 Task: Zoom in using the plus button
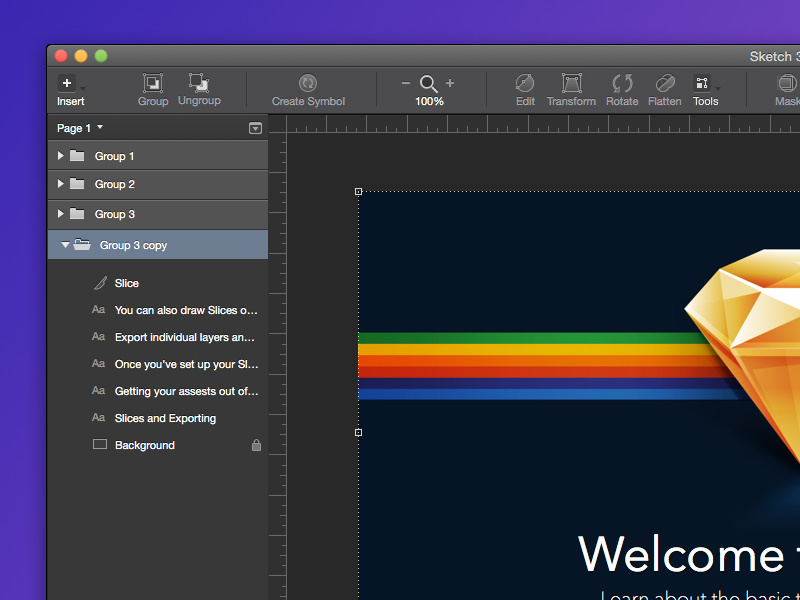(x=450, y=83)
